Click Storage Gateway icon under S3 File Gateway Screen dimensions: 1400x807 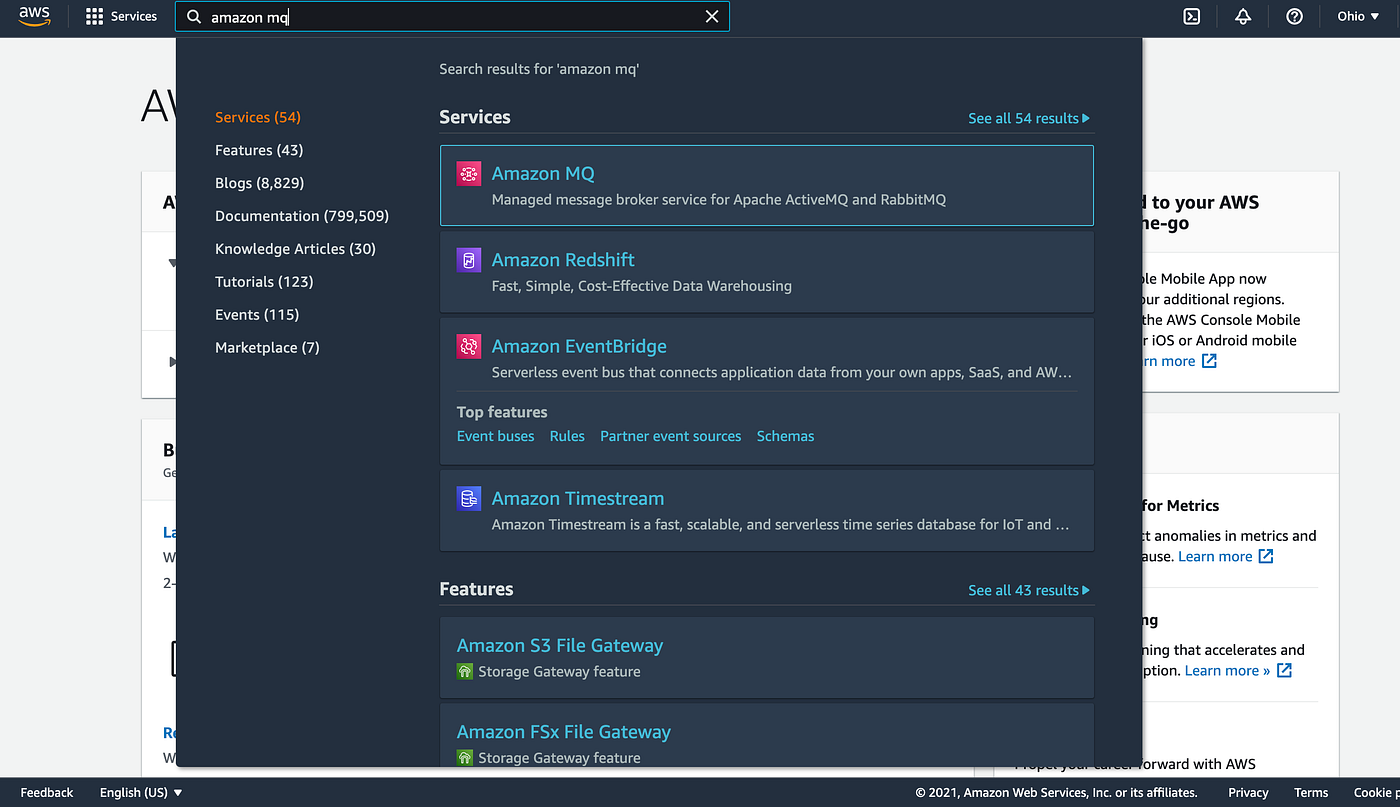[465, 672]
